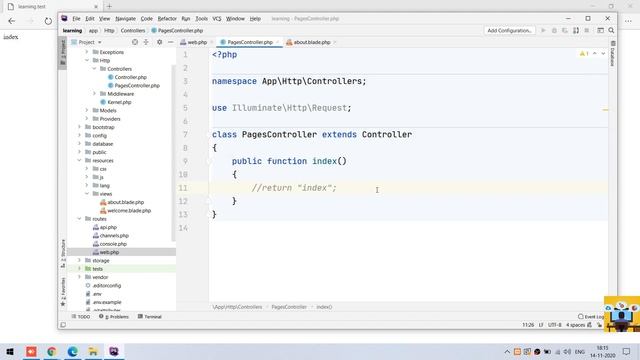640x360 pixels.
Task: Expand the Exceptions folder
Action: (87, 52)
